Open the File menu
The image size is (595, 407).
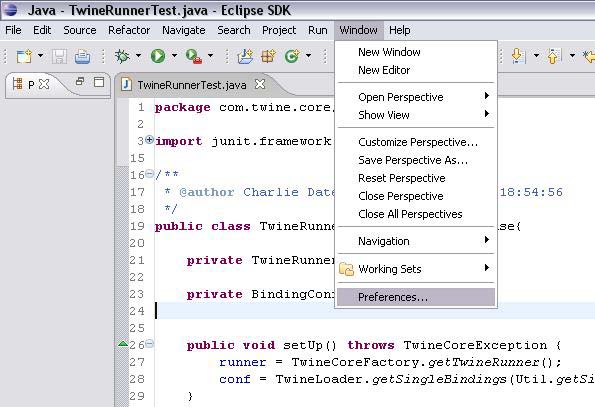click(x=13, y=30)
